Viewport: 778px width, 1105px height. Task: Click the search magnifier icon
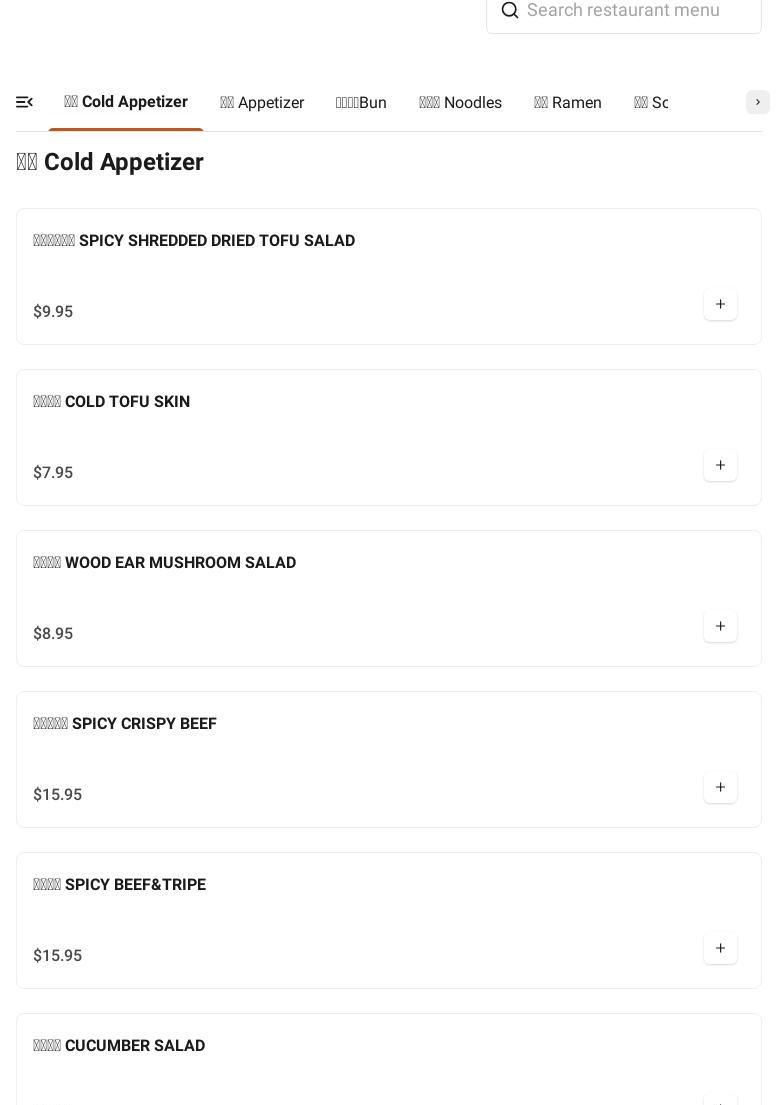(510, 11)
